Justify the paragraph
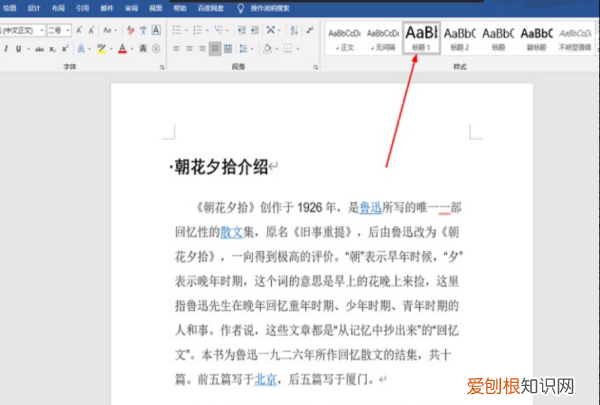Image resolution: width=600 pixels, height=405 pixels. point(215,49)
